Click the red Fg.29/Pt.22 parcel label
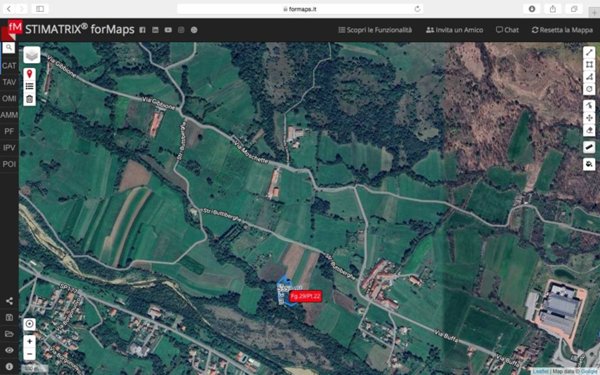The image size is (600, 375). pos(305,296)
